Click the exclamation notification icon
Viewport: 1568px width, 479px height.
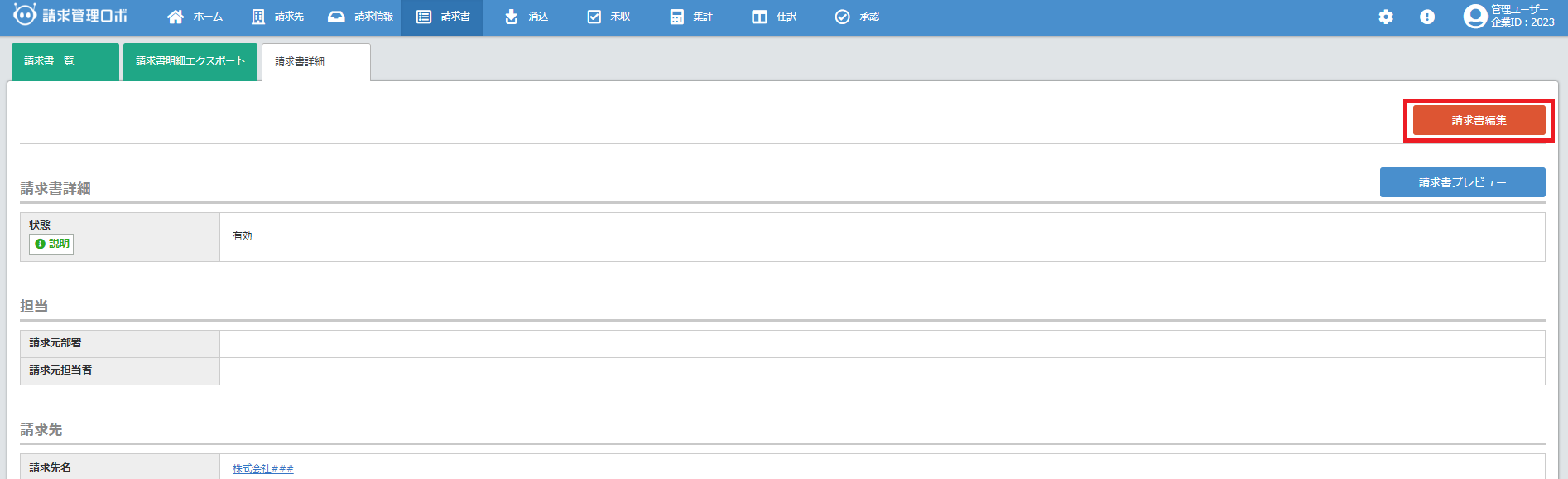pos(1427,17)
